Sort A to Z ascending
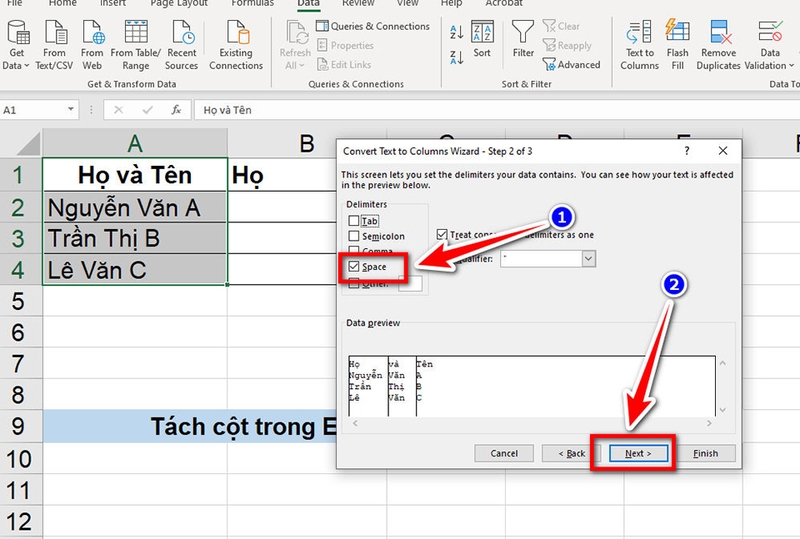 tap(457, 32)
